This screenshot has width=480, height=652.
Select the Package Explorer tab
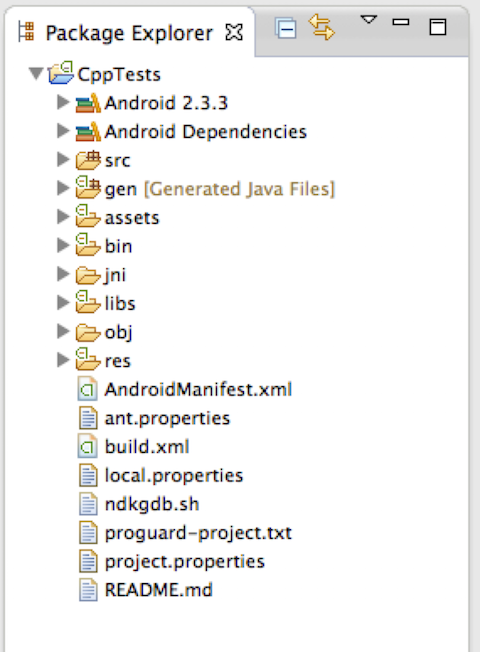[x=129, y=33]
